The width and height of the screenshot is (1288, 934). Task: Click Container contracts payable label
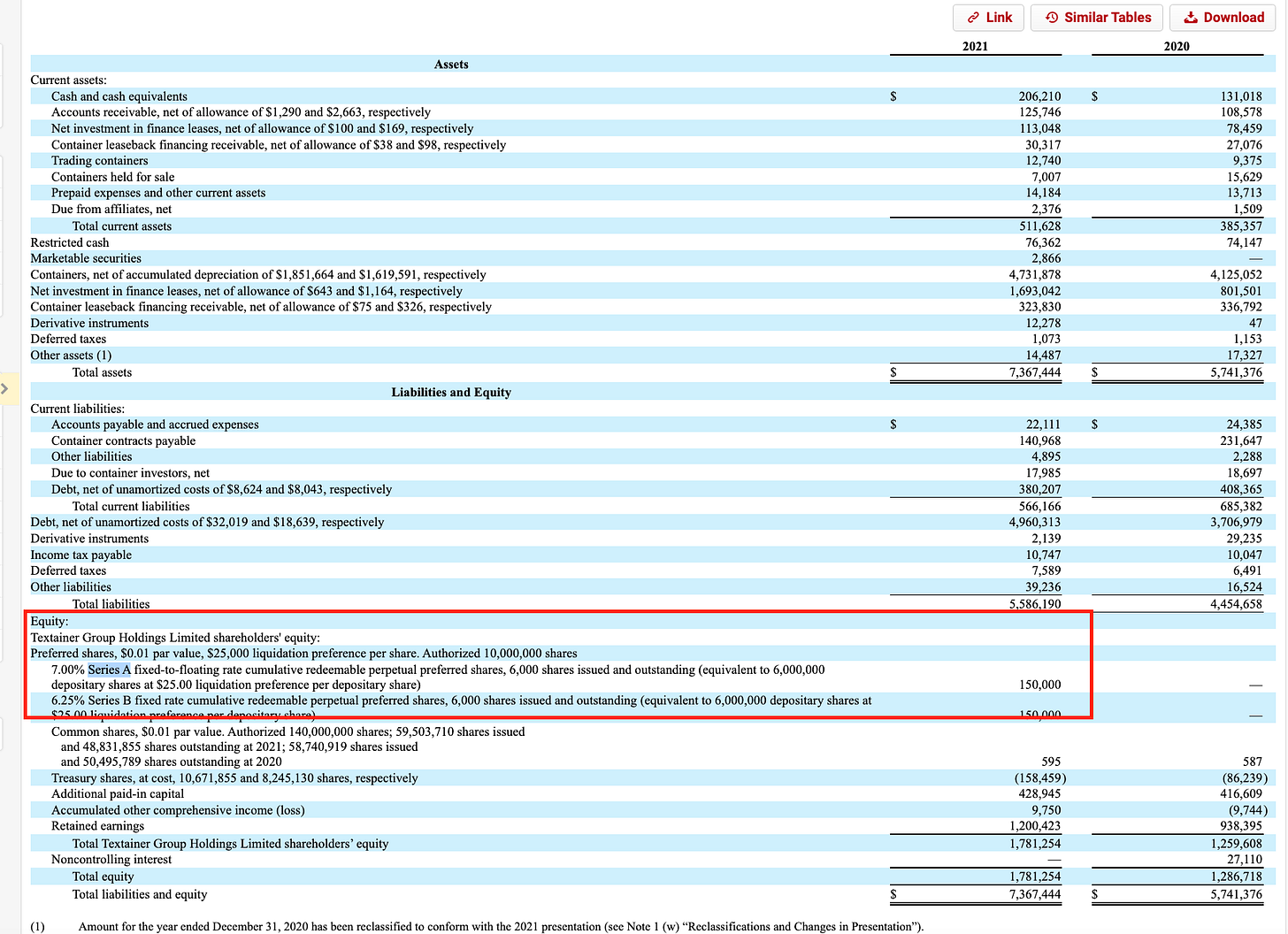click(123, 440)
